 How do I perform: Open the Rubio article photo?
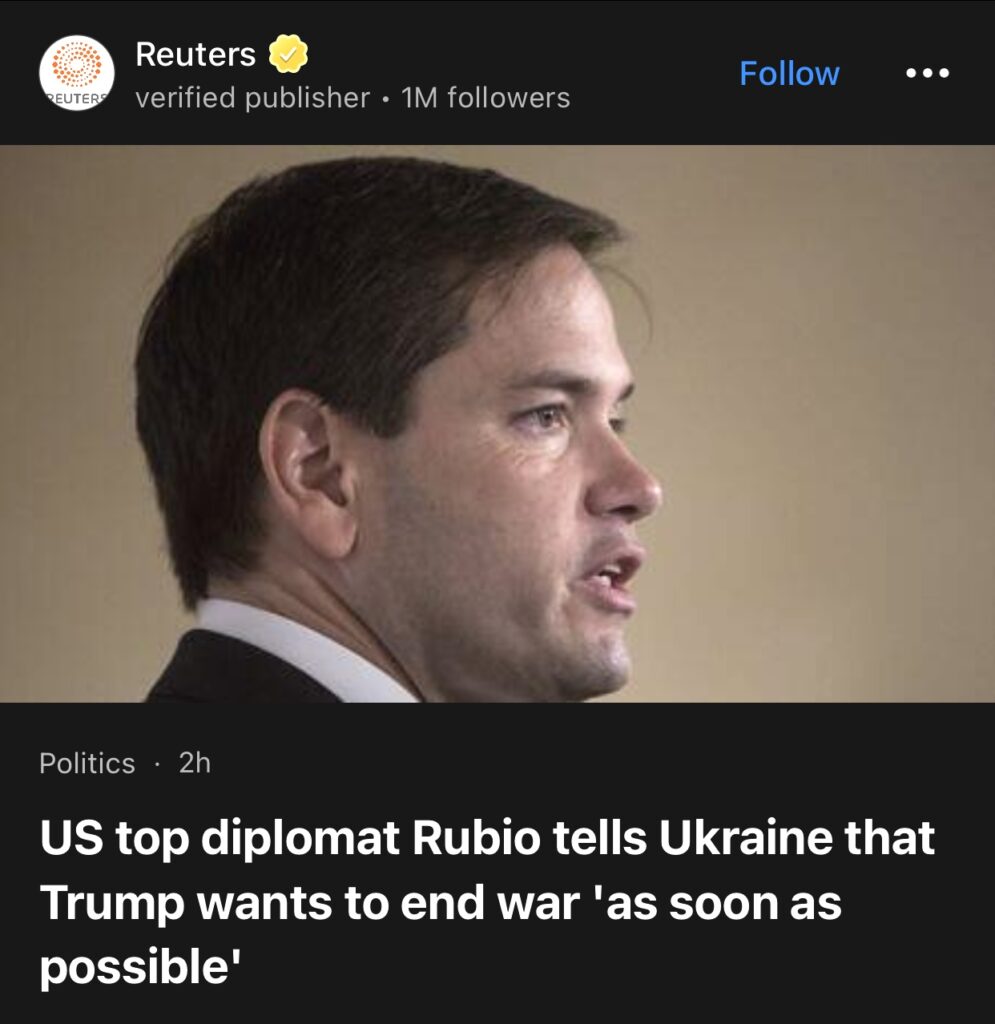pyautogui.click(x=498, y=423)
